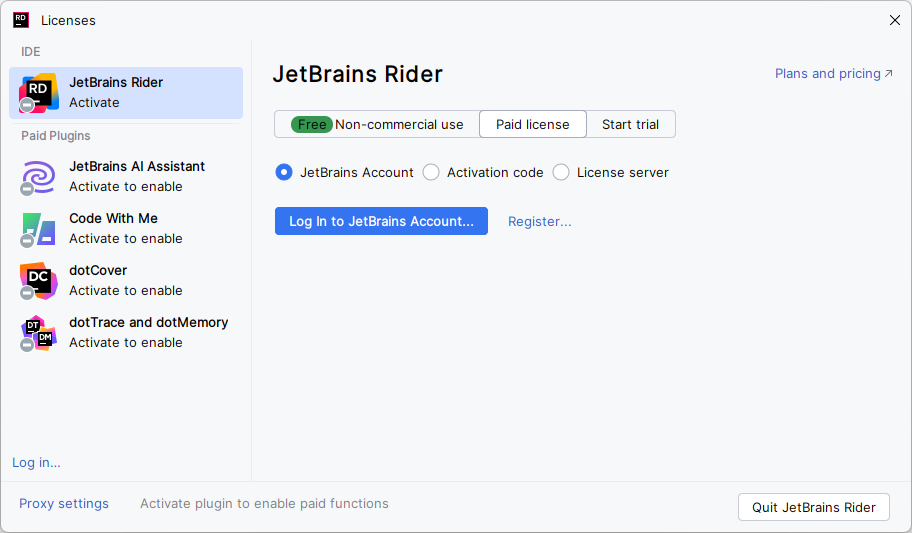This screenshot has height=533, width=912.
Task: Open the Register link
Action: [x=539, y=221]
